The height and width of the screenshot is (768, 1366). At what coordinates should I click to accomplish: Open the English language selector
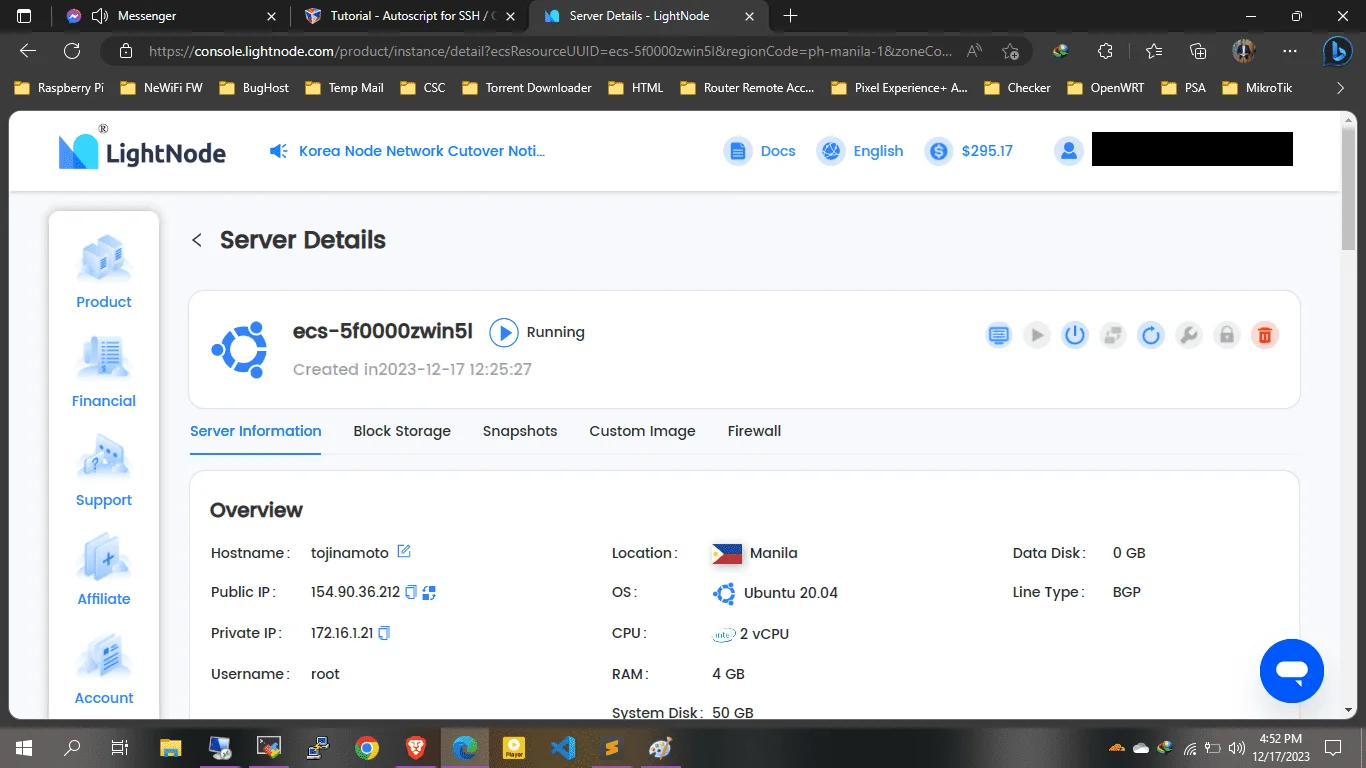pos(860,151)
